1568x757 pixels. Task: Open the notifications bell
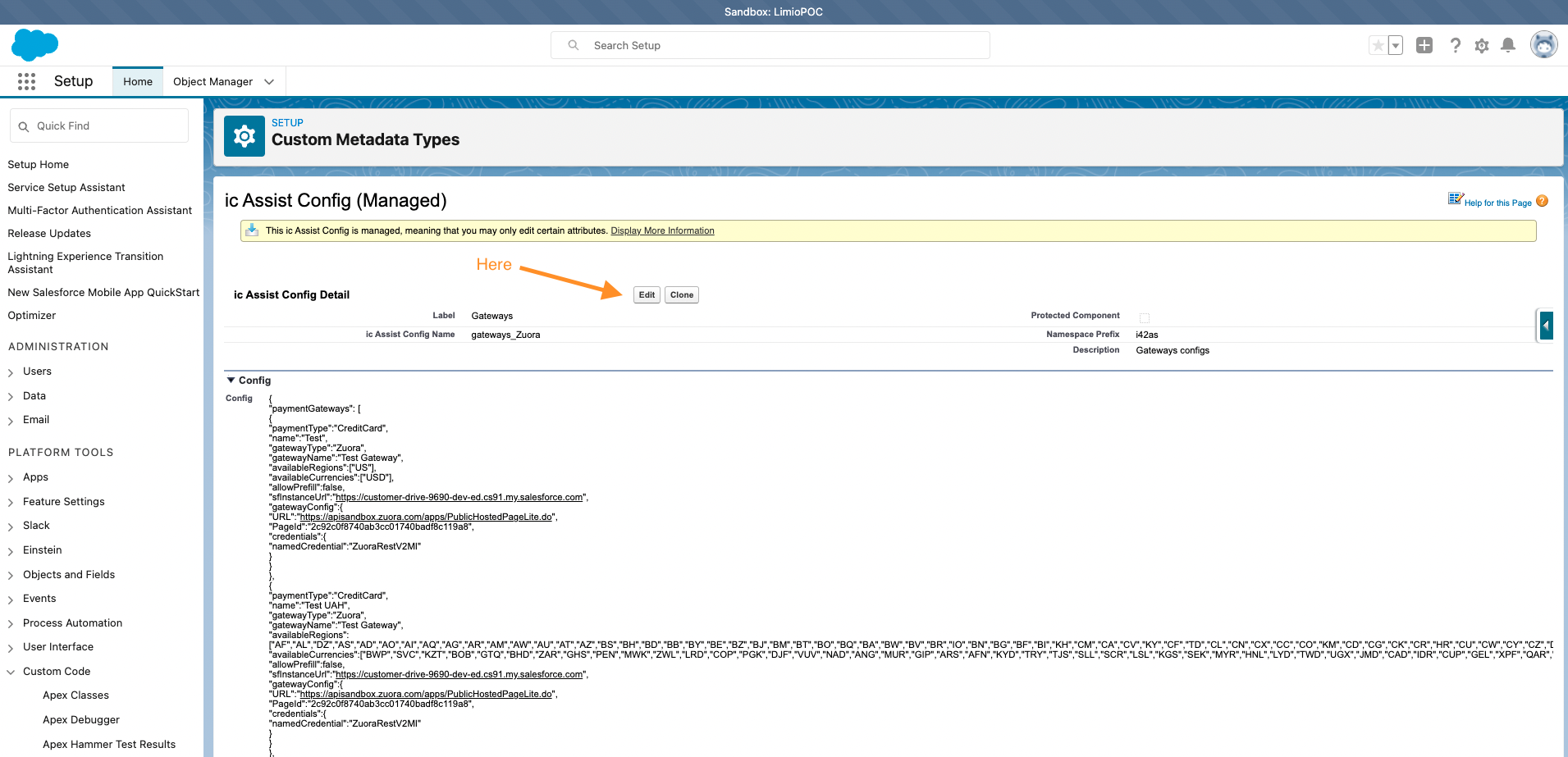(1508, 46)
